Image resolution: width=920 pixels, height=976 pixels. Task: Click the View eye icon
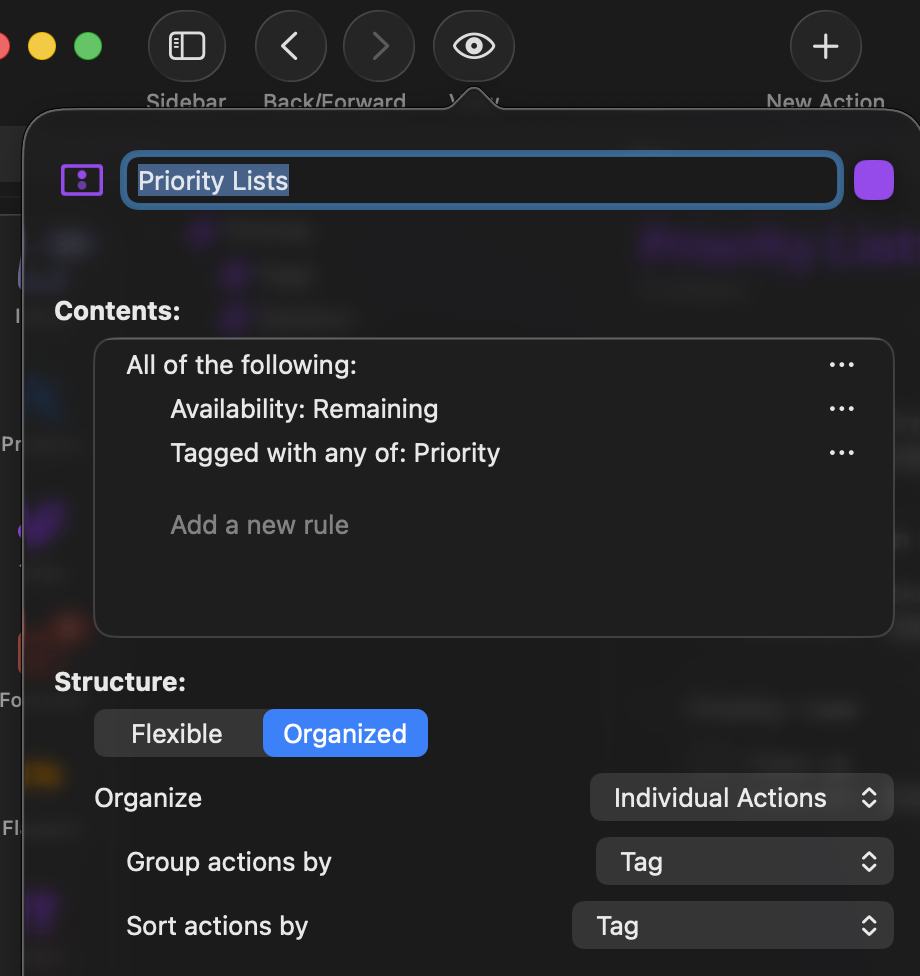tap(473, 46)
